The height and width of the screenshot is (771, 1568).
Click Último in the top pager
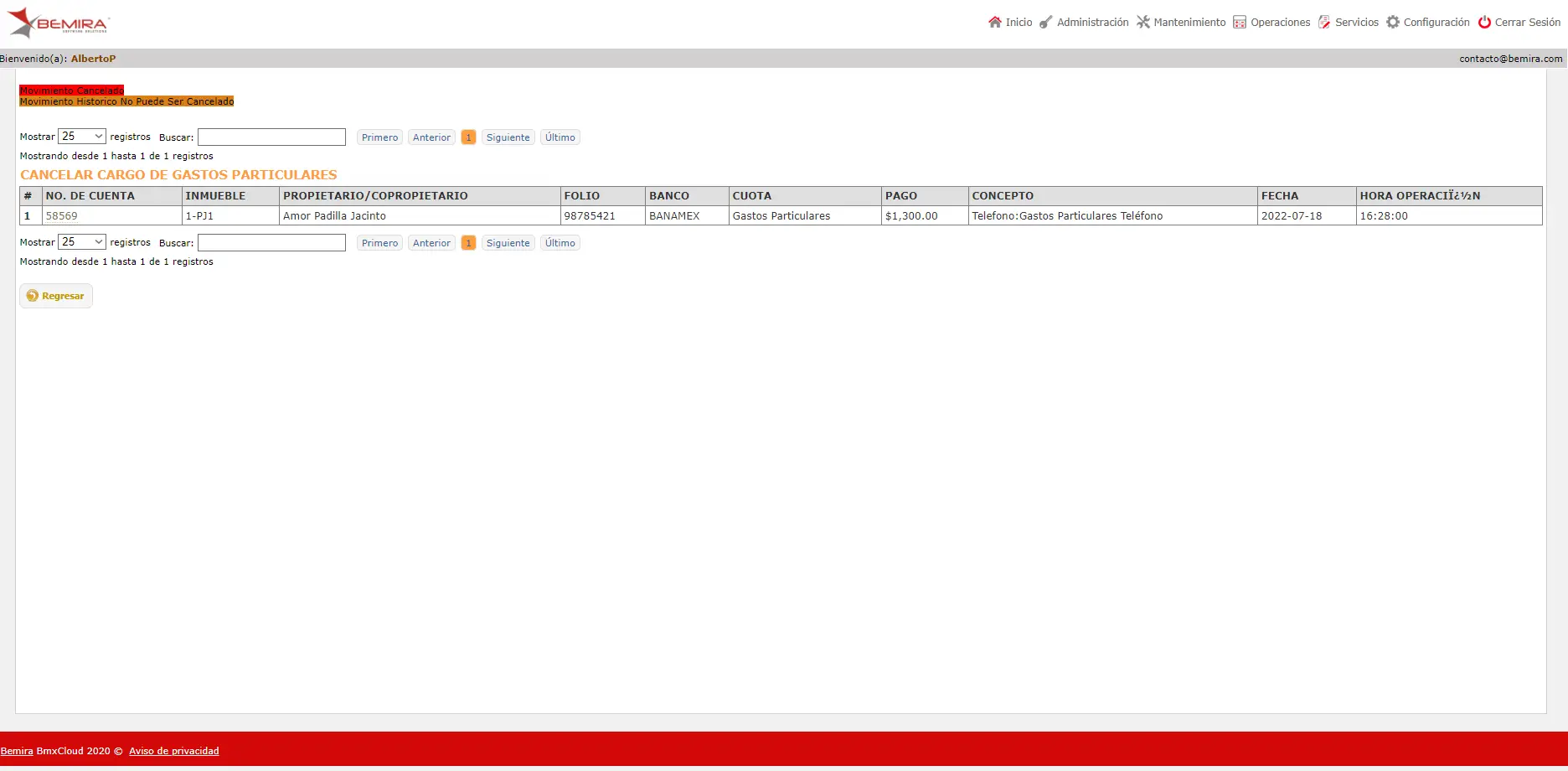(x=560, y=137)
